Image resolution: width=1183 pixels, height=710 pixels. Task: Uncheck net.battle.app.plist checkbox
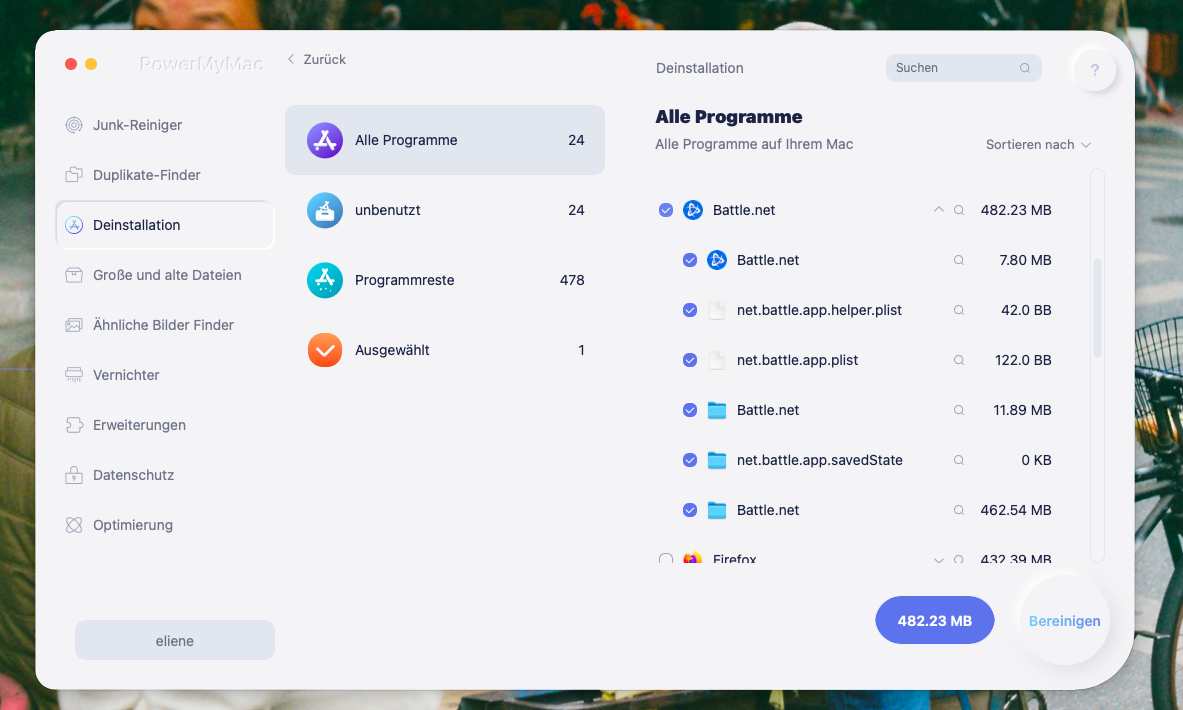pos(690,360)
